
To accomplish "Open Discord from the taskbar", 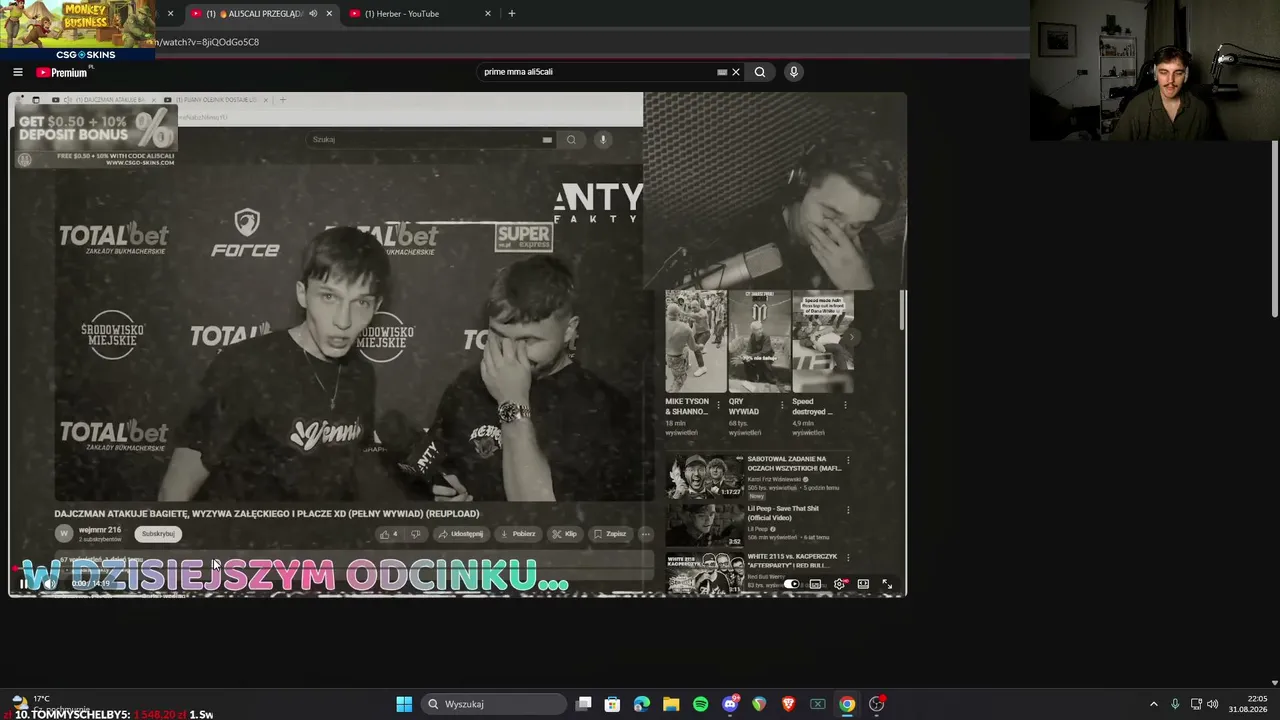I will point(730,704).
